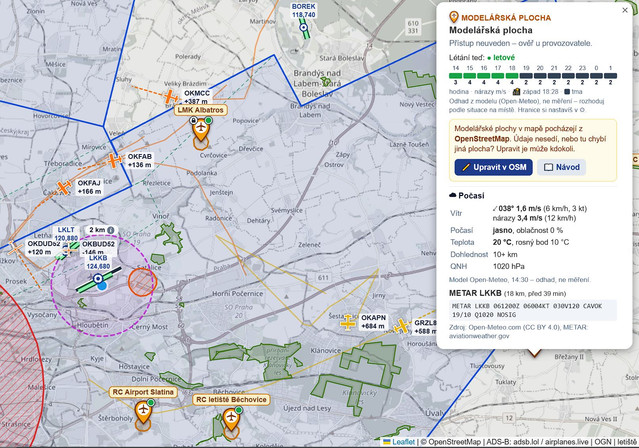The height and width of the screenshot is (448, 639).
Task: Click the RC Airport Slatina name label
Action: (x=143, y=392)
